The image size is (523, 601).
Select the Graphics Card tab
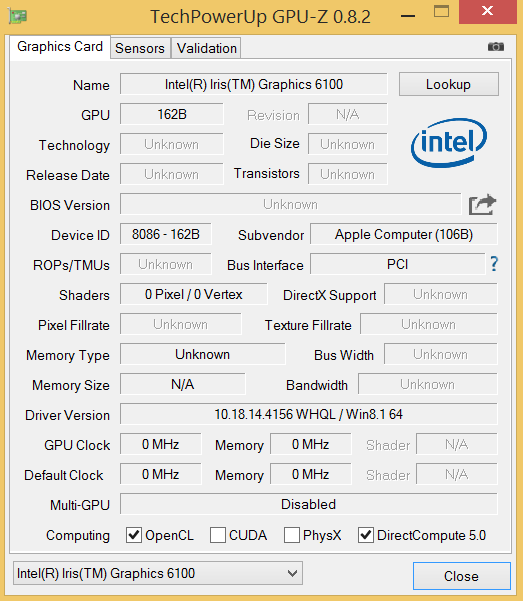pos(60,47)
